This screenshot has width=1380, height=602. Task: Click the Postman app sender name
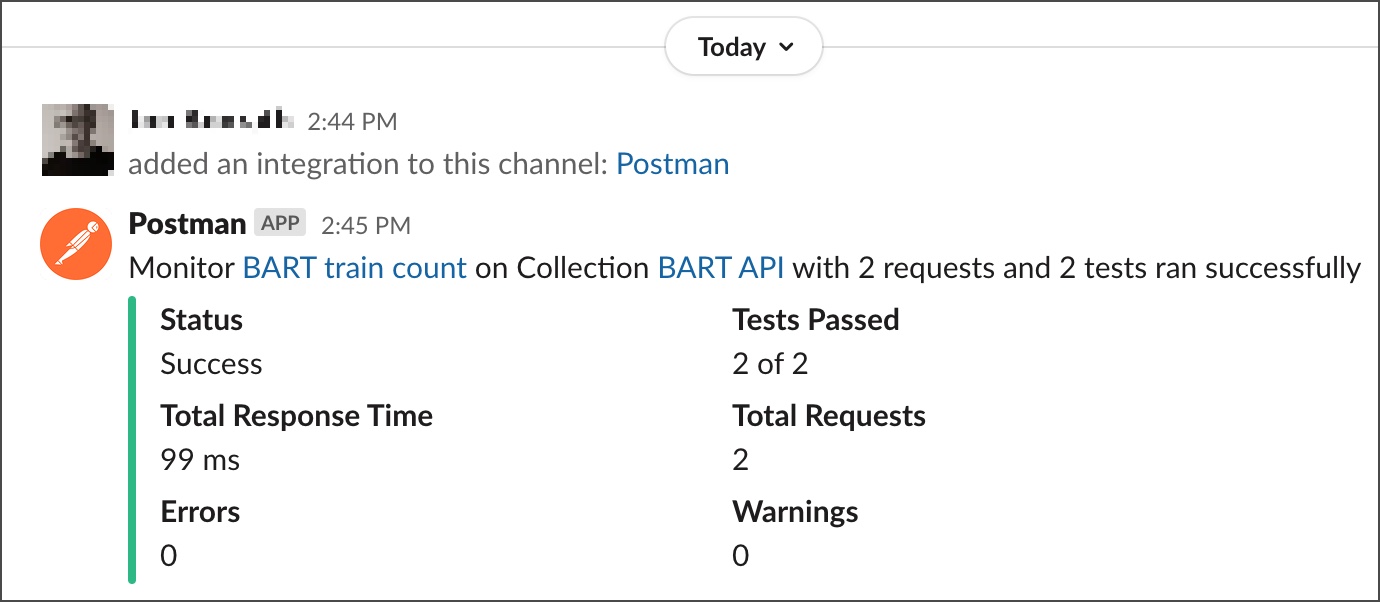click(x=187, y=224)
